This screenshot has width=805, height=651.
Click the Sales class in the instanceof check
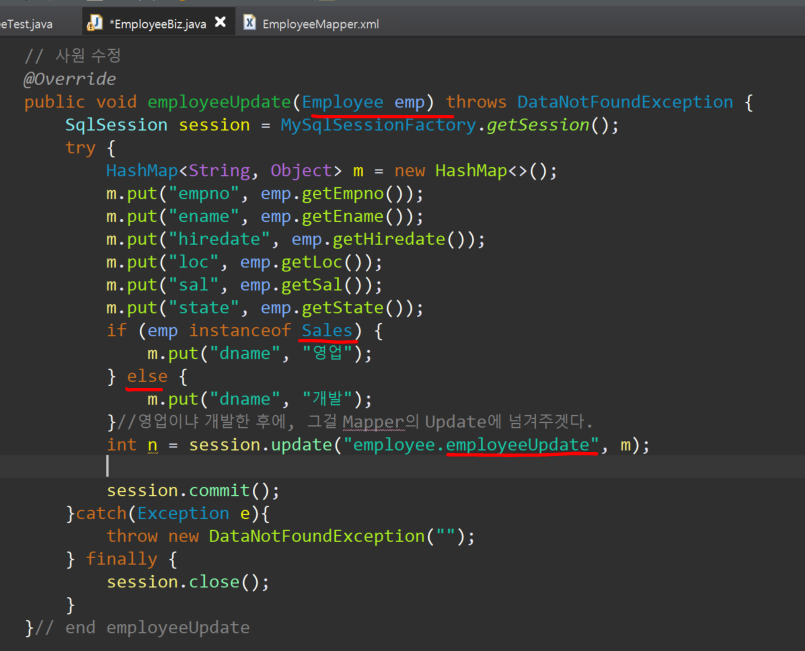pyautogui.click(x=327, y=331)
